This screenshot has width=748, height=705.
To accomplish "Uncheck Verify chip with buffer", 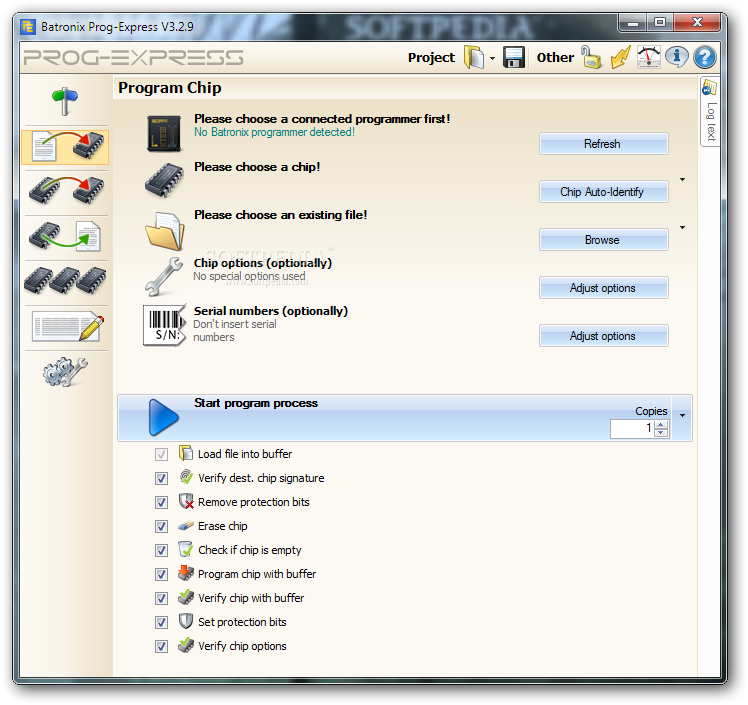I will pyautogui.click(x=161, y=598).
